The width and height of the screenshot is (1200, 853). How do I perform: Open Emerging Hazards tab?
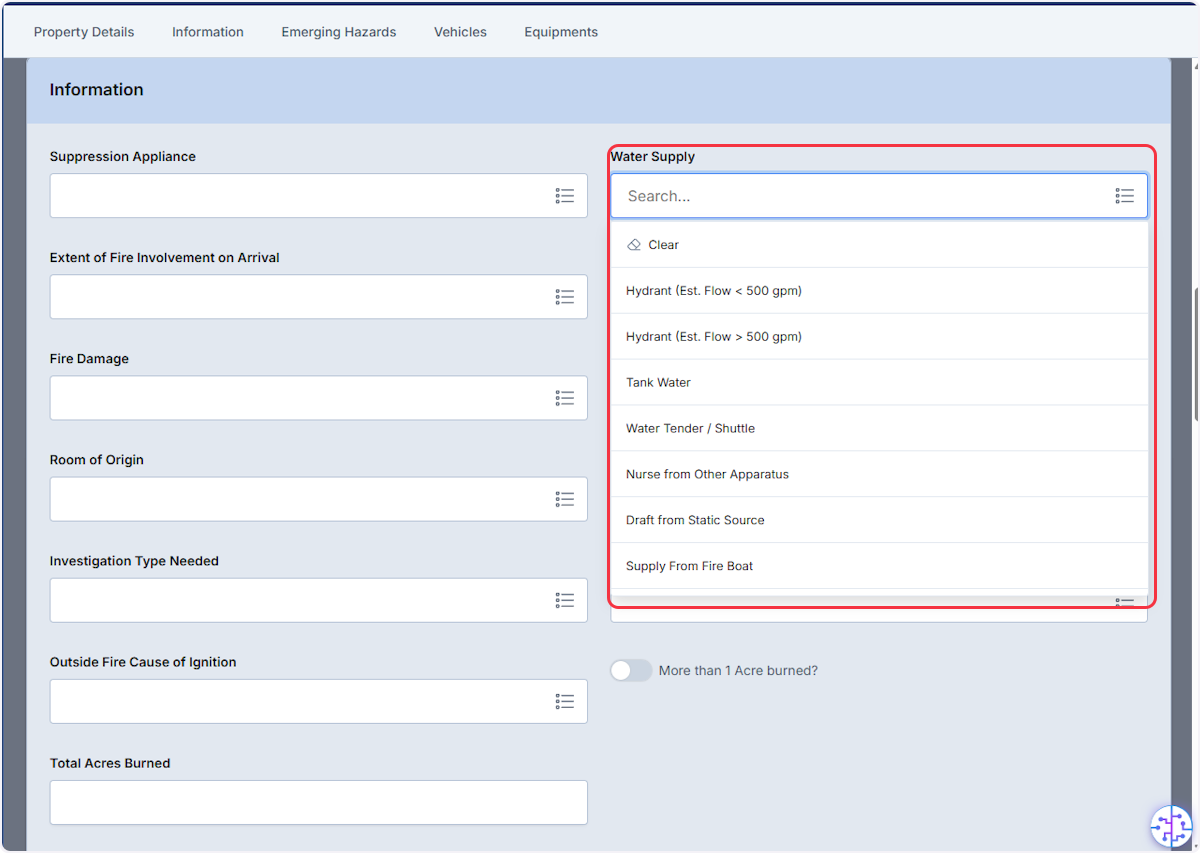click(339, 32)
